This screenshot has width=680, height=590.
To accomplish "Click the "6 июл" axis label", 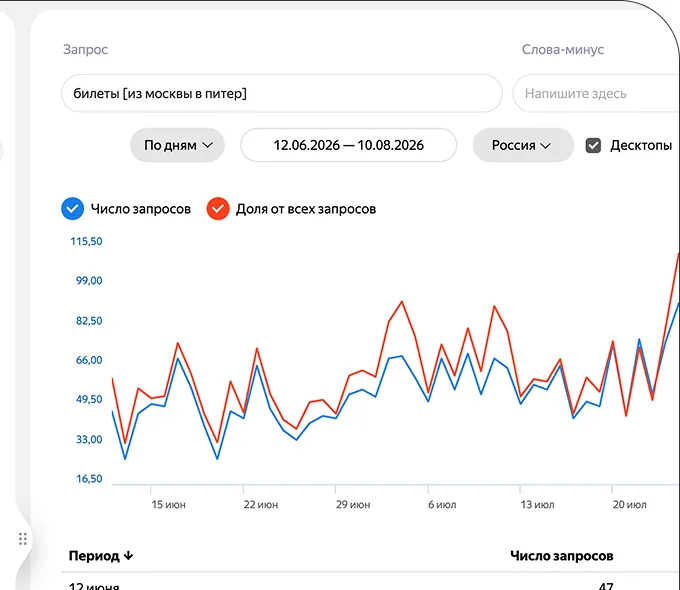I will coord(442,505).
